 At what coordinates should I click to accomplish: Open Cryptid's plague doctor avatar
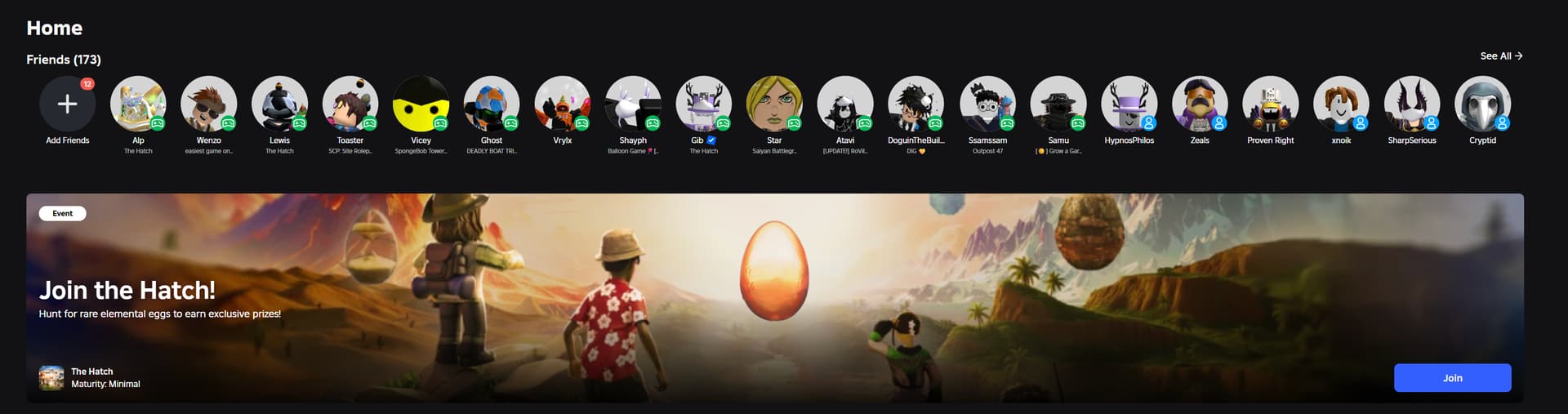click(x=1483, y=104)
